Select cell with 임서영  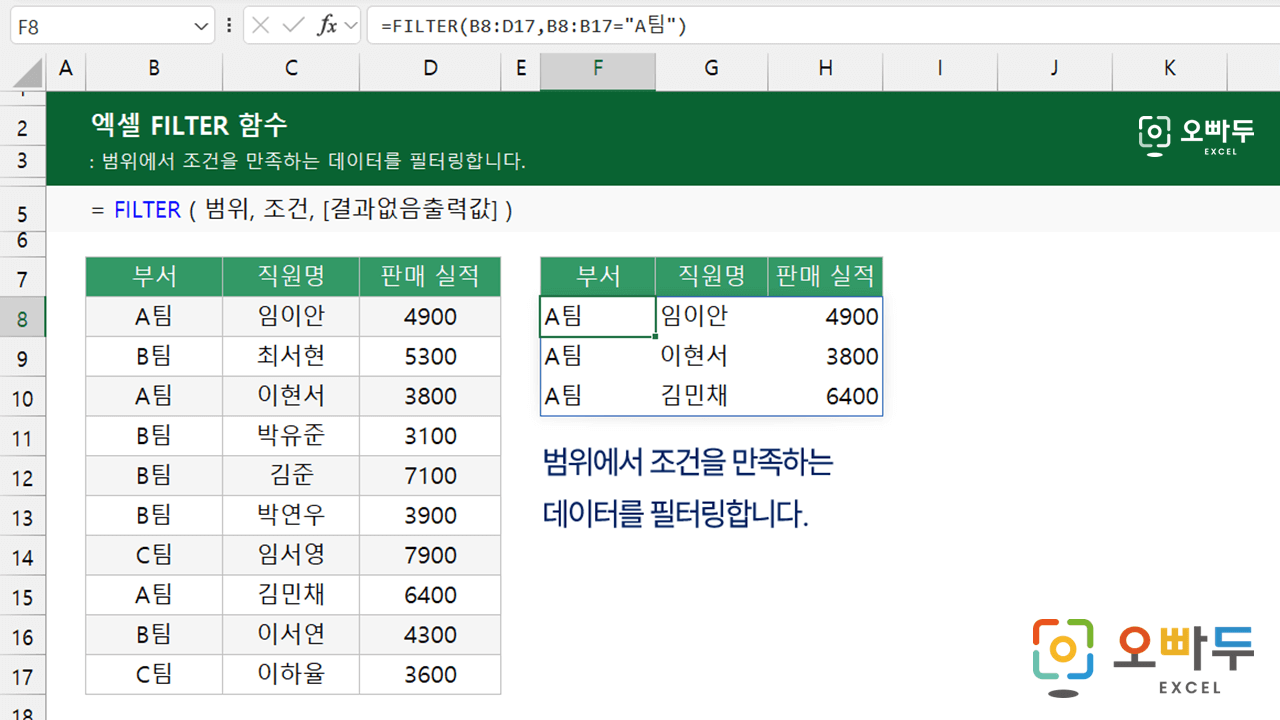pos(291,555)
